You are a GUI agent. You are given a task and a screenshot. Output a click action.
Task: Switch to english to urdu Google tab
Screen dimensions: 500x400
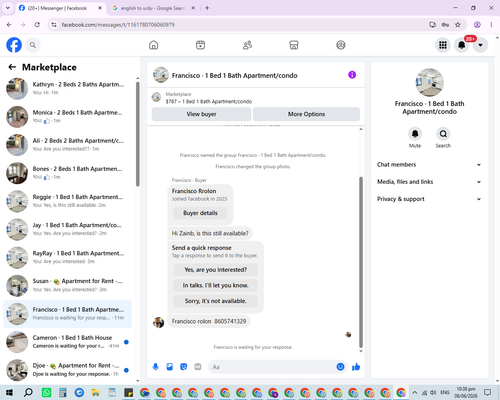point(153,8)
